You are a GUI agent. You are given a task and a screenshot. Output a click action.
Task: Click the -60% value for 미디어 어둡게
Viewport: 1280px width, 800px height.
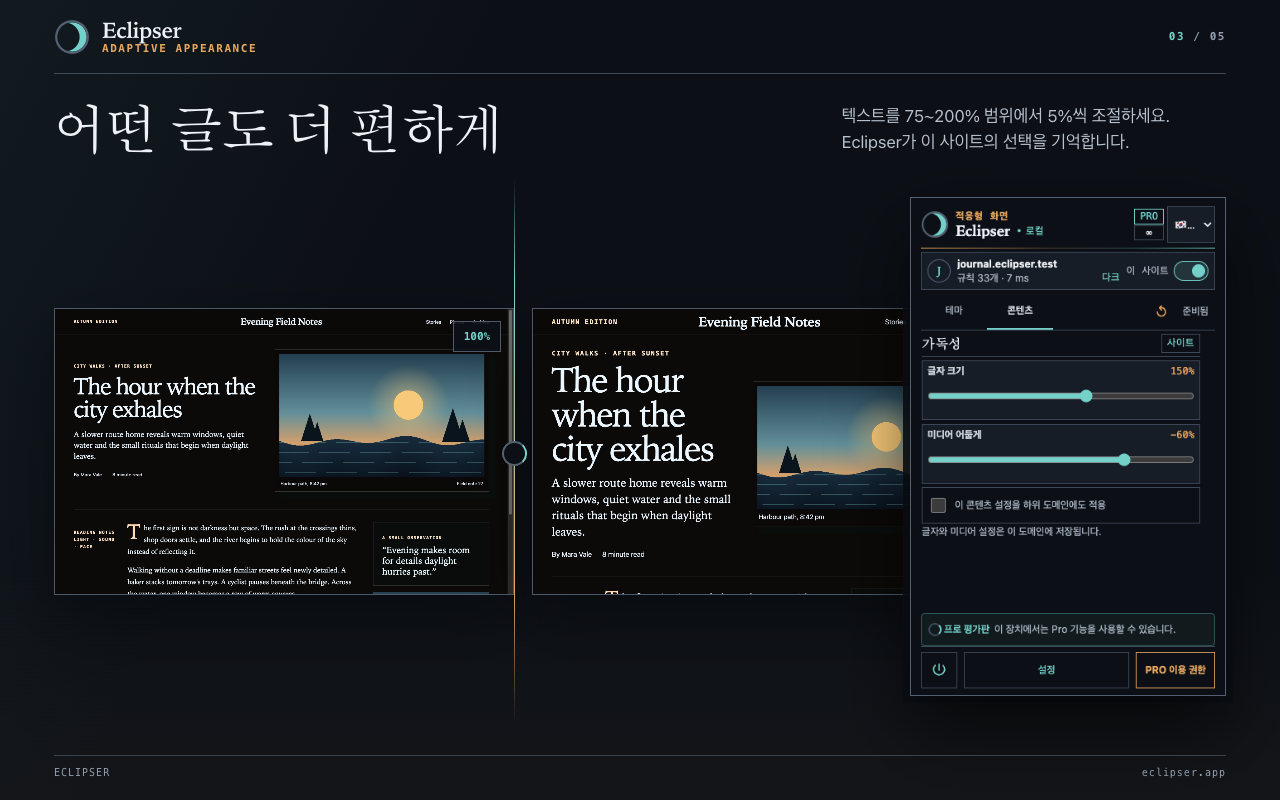tap(1182, 435)
